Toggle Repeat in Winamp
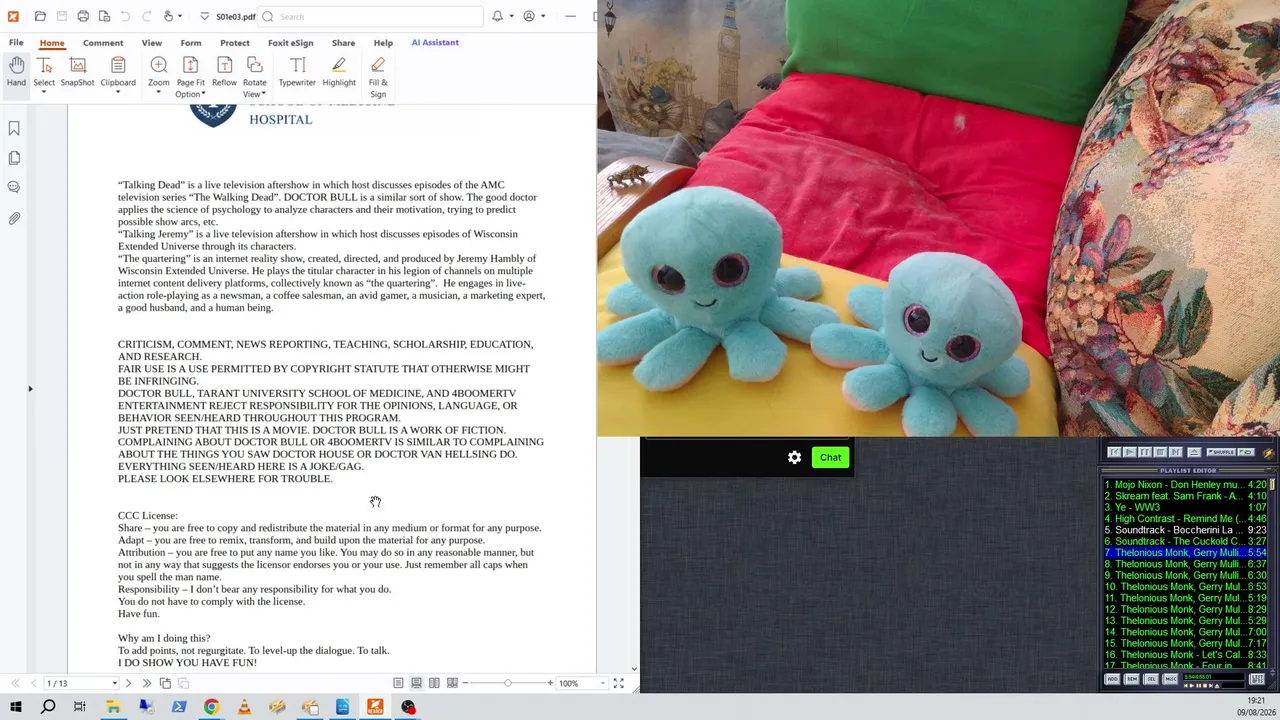Image resolution: width=1280 pixels, height=720 pixels. 1247,452
